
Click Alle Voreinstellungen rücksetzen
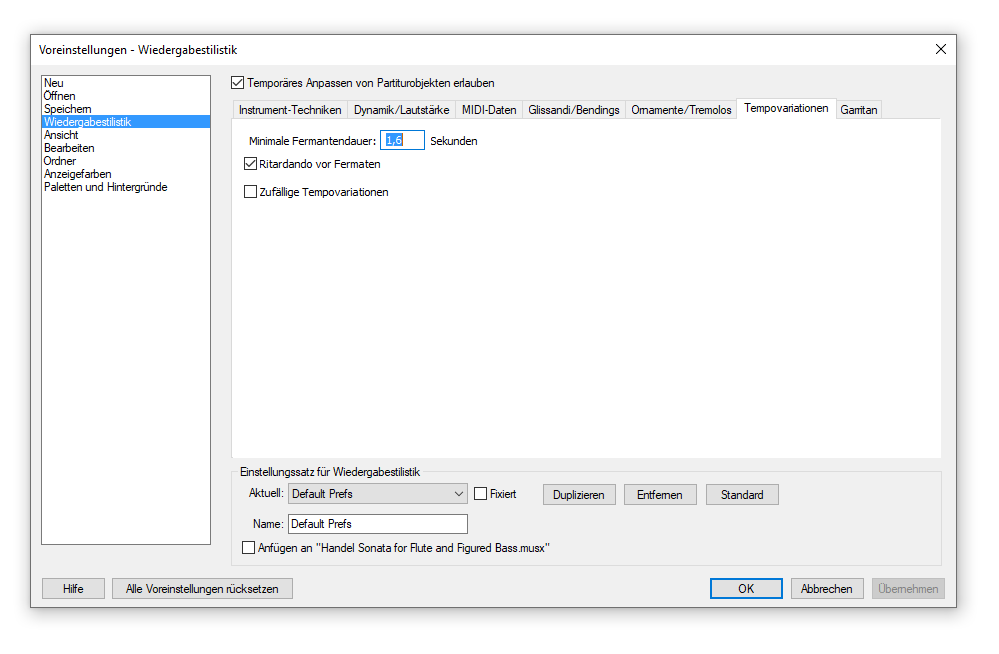click(x=202, y=588)
